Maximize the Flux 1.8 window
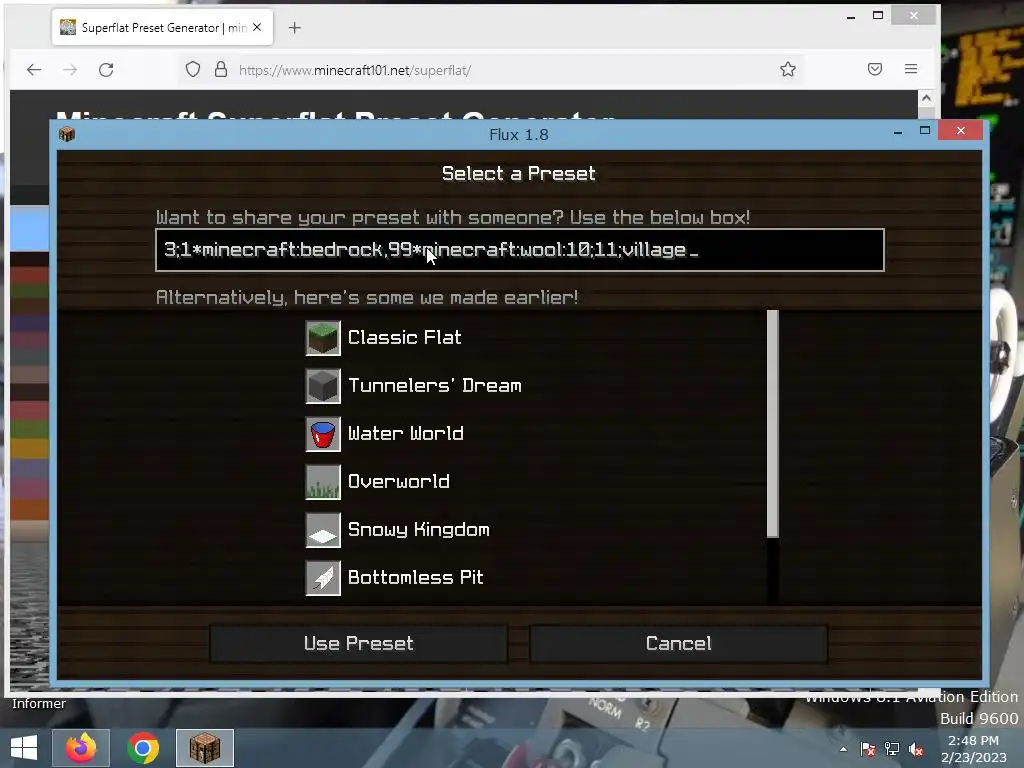This screenshot has height=768, width=1024. (925, 131)
